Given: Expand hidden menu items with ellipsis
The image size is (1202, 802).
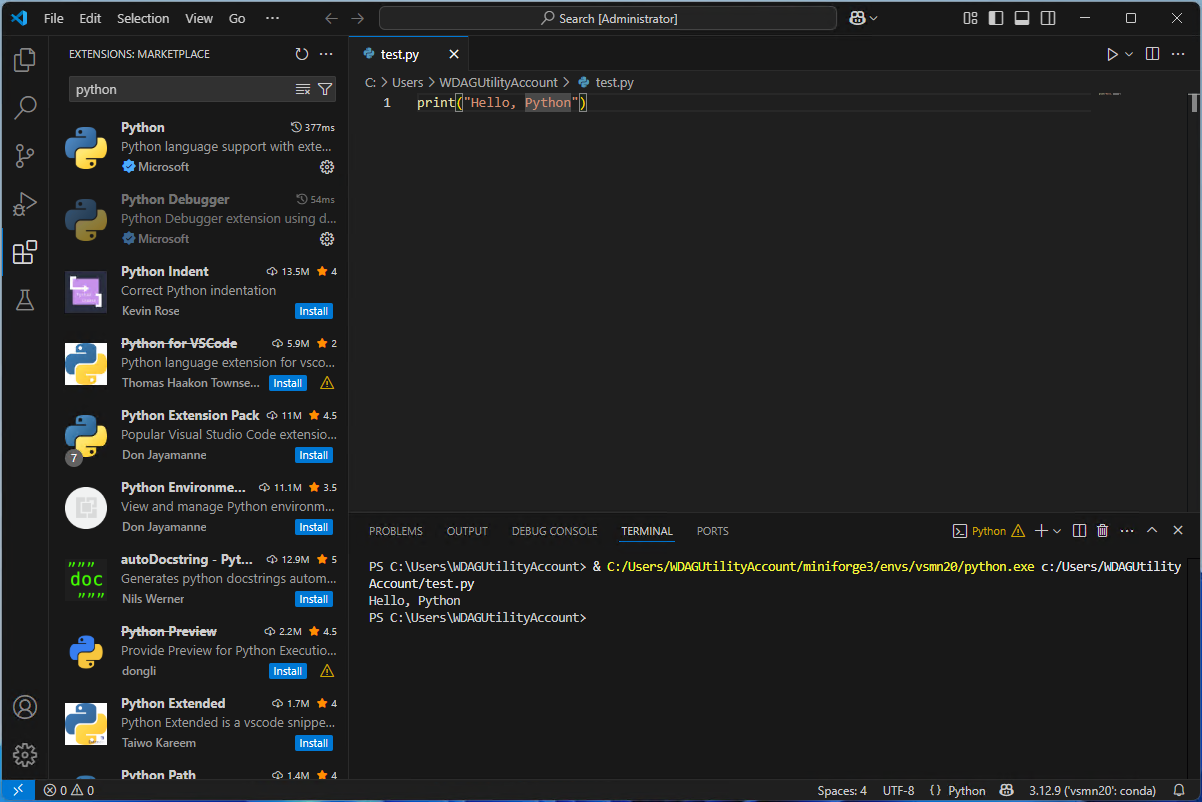Looking at the screenshot, I should tap(273, 18).
